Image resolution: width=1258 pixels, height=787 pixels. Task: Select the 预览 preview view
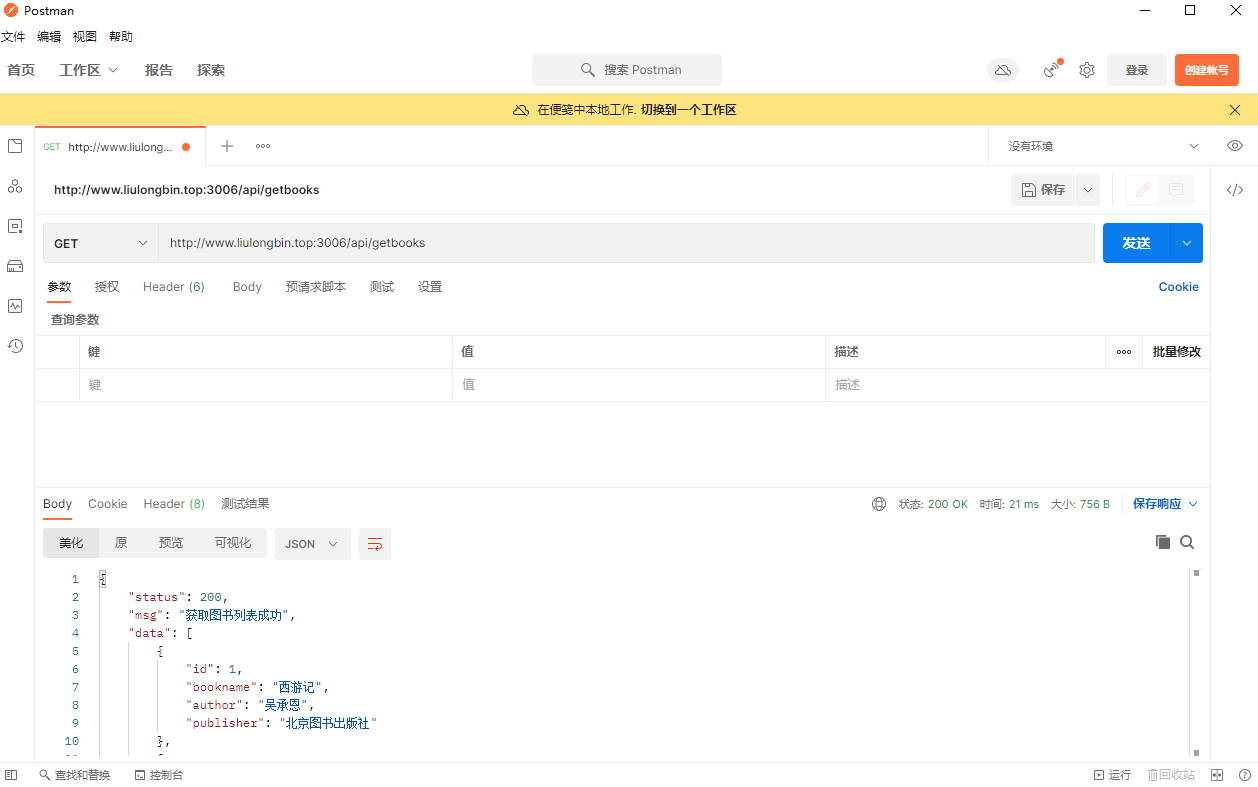click(x=171, y=543)
